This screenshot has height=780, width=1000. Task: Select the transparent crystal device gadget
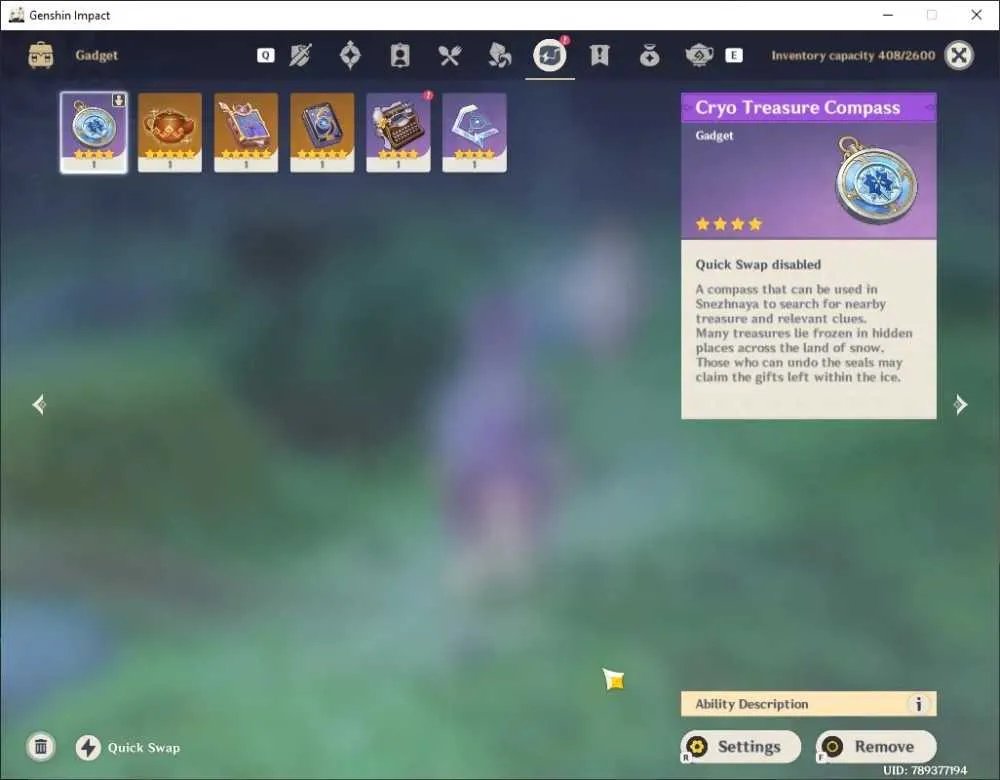pos(474,133)
